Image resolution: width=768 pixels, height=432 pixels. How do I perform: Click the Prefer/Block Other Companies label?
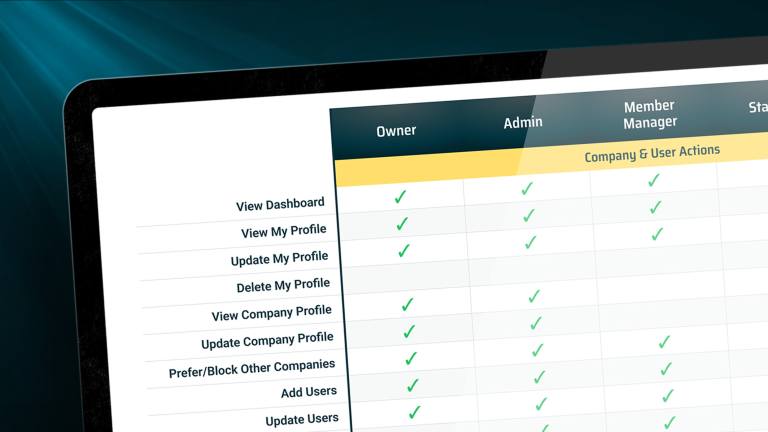coord(252,368)
